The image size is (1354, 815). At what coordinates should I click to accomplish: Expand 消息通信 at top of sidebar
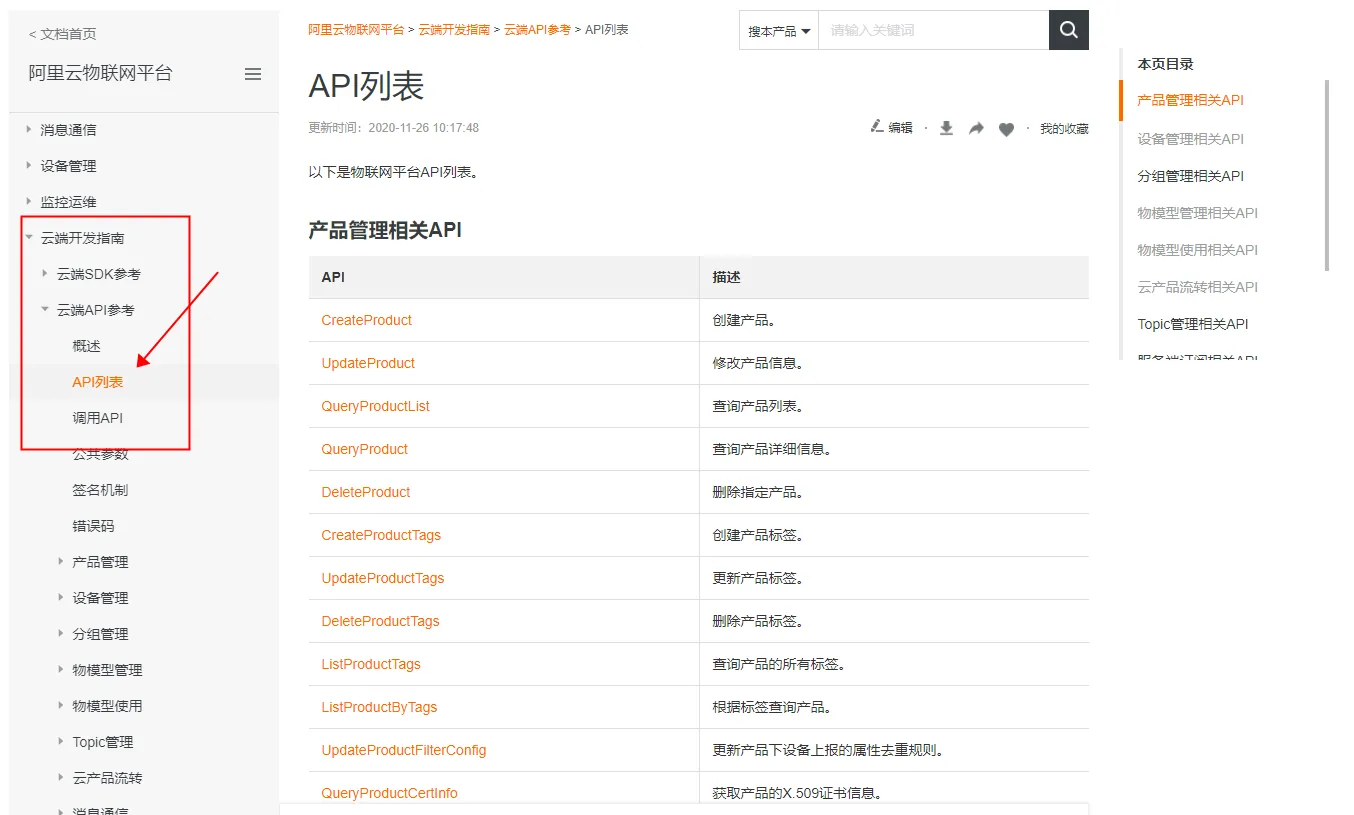pyautogui.click(x=29, y=129)
